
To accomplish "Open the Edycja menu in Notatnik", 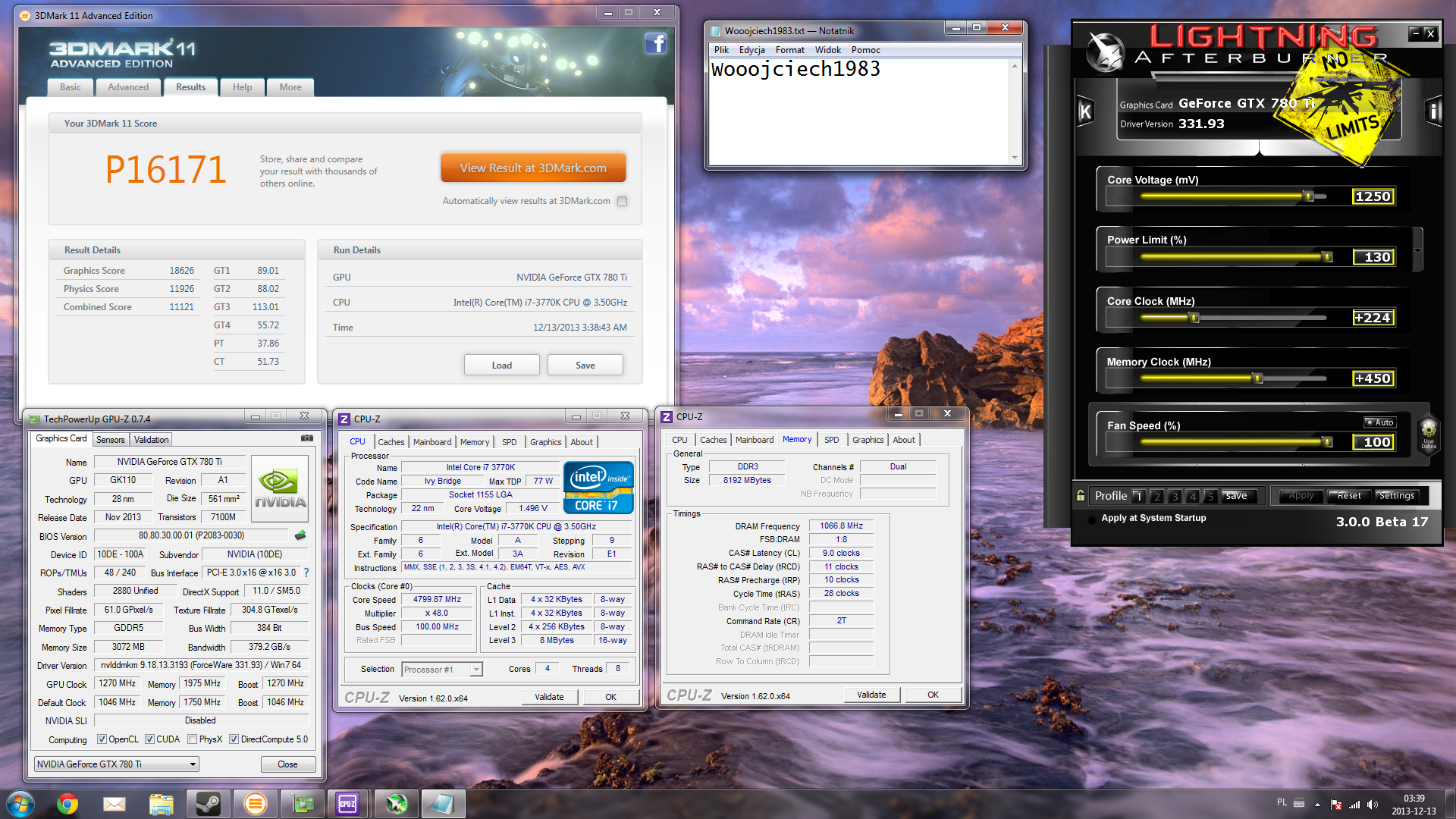I will tap(752, 50).
